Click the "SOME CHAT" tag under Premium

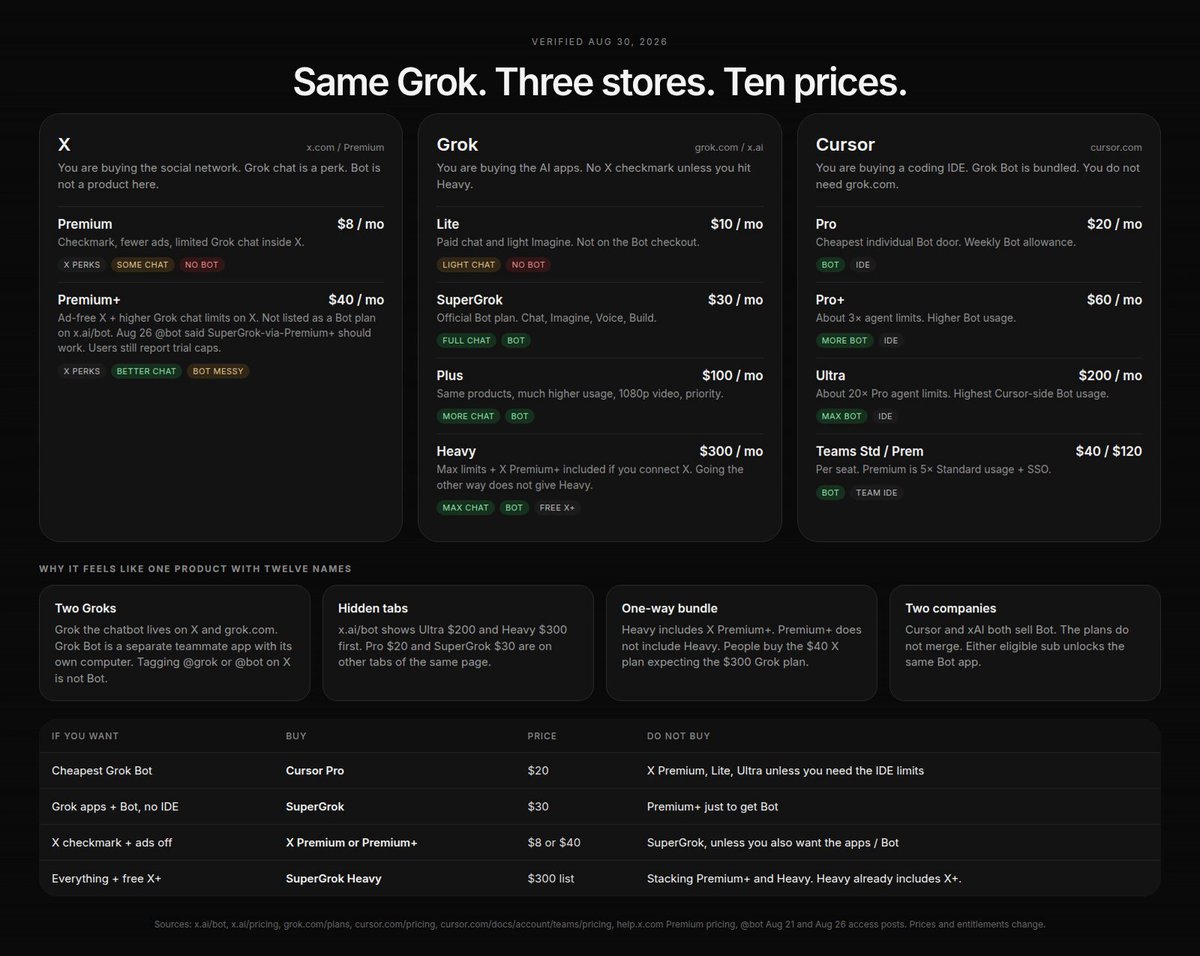point(143,265)
